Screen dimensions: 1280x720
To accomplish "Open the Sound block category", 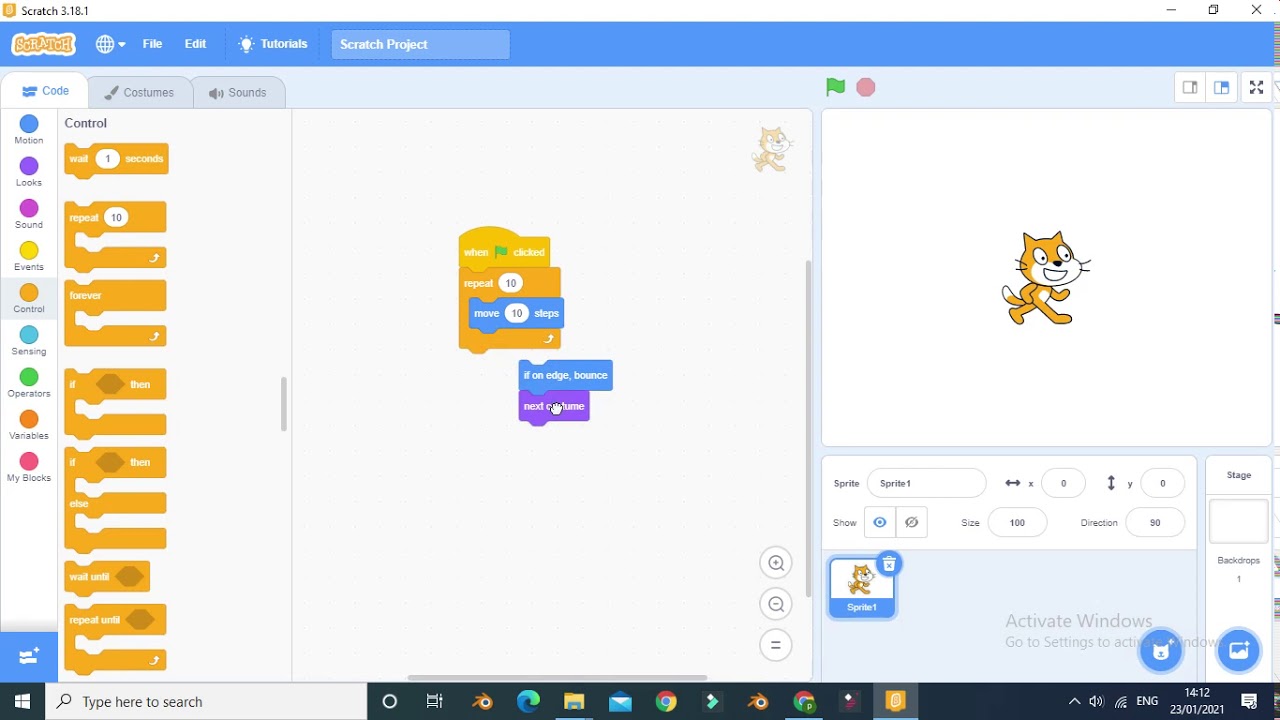I will 29,214.
